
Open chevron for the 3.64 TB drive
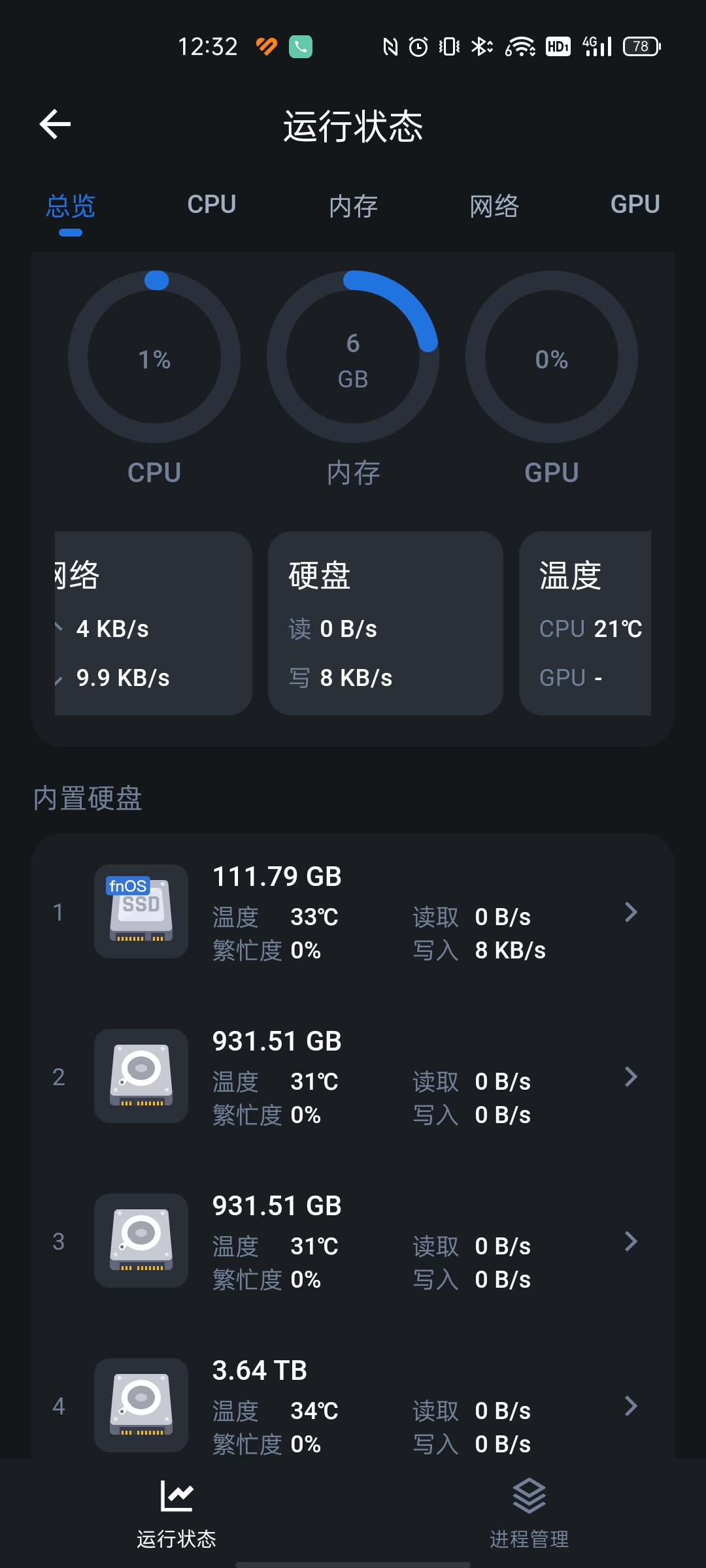point(631,1406)
